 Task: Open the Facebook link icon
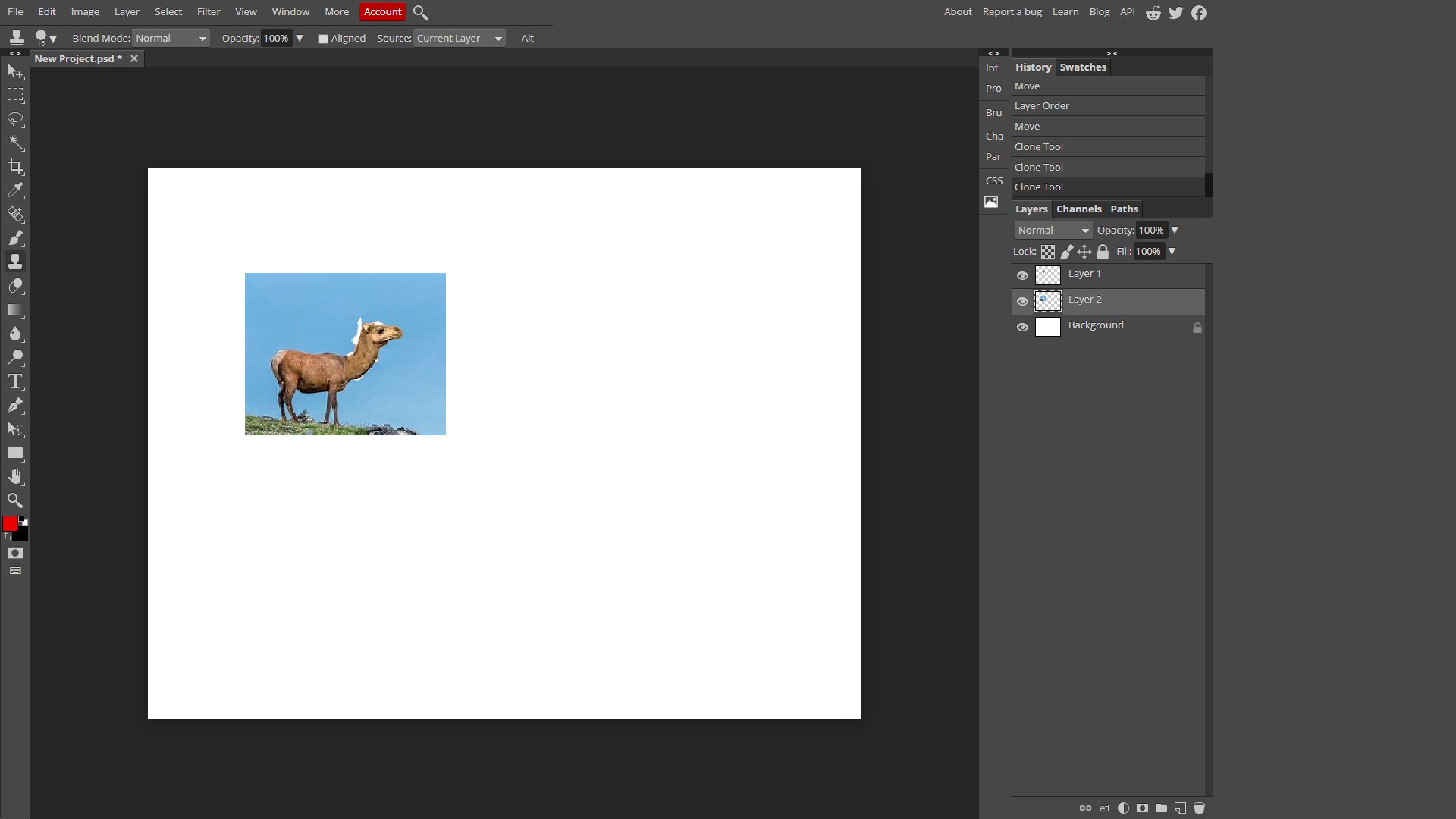pos(1199,12)
